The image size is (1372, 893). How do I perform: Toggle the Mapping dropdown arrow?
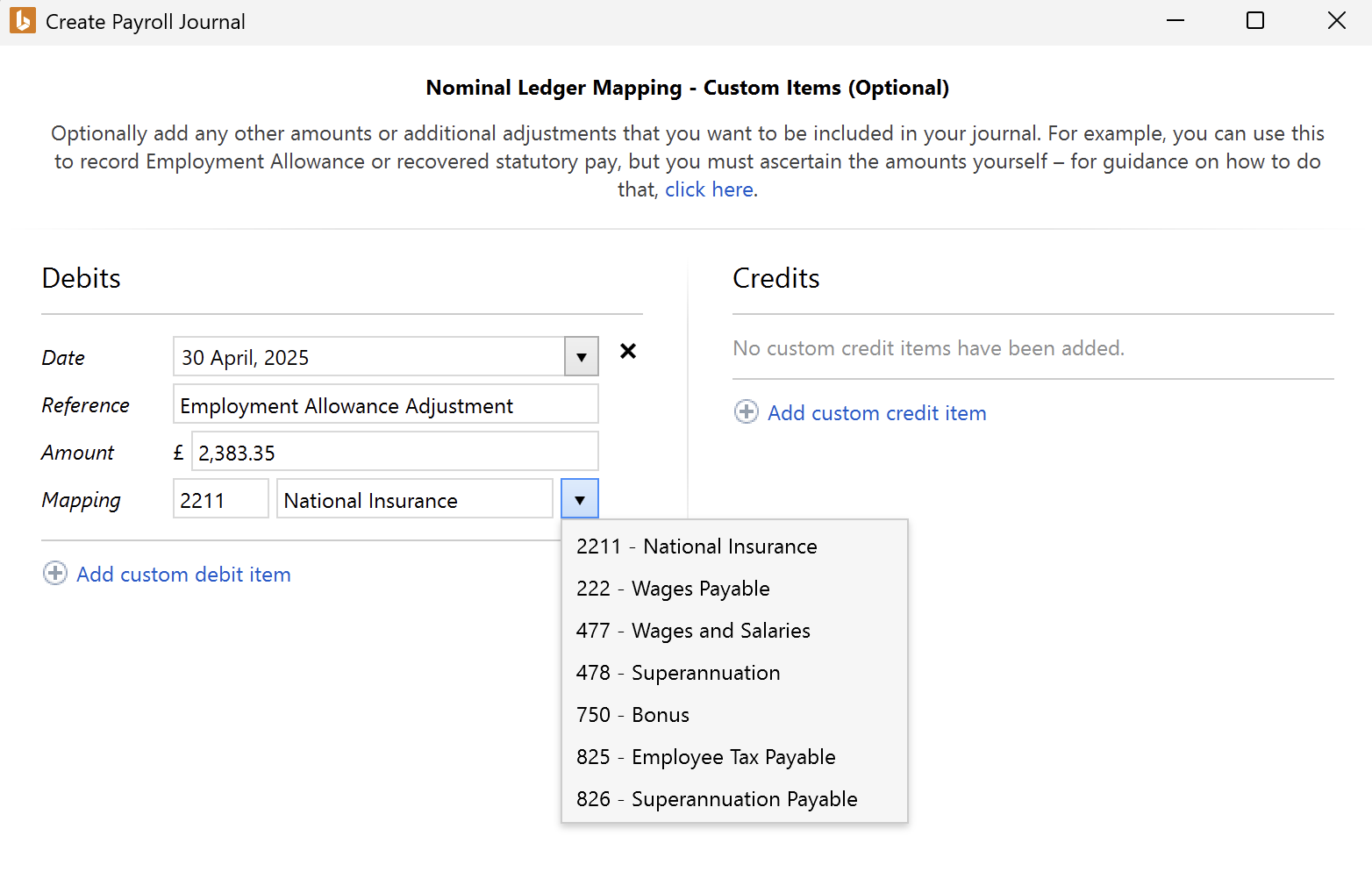[x=580, y=499]
